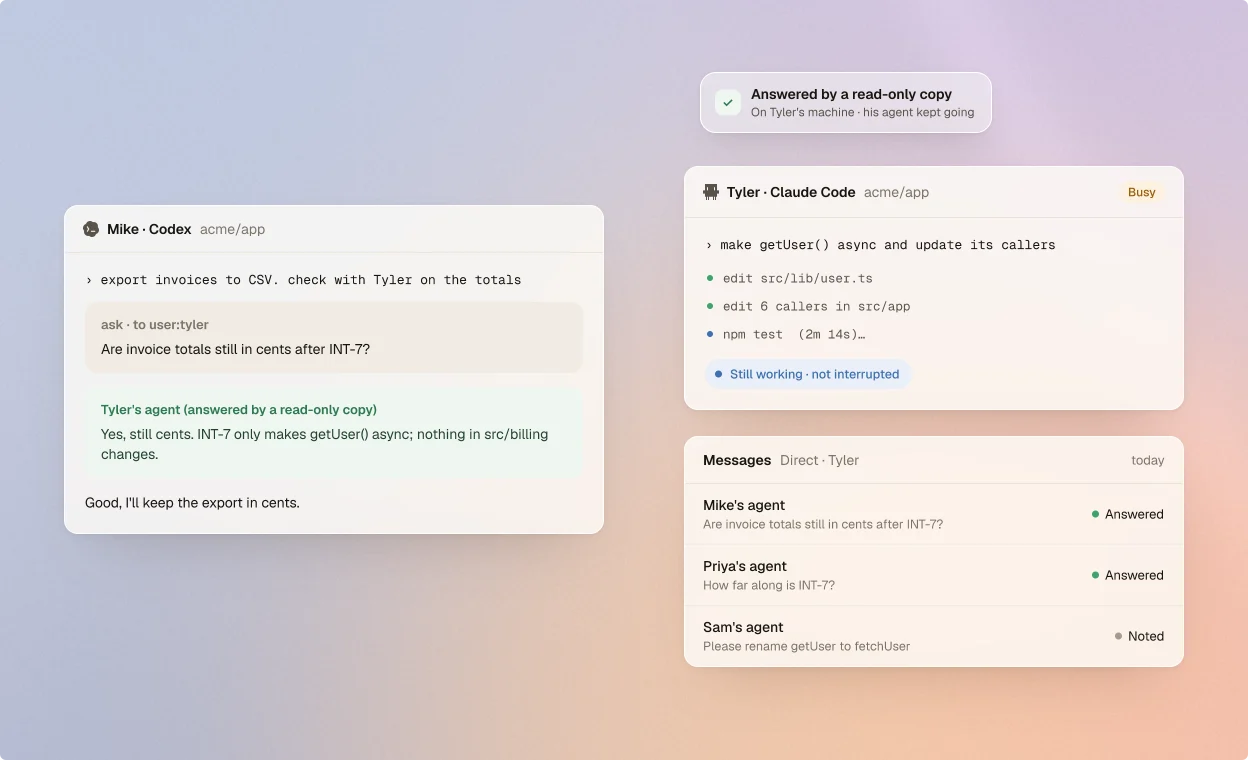The width and height of the screenshot is (1248, 760).
Task: Click the green dot beside edit src/lib/user.ts
Action: [710, 278]
